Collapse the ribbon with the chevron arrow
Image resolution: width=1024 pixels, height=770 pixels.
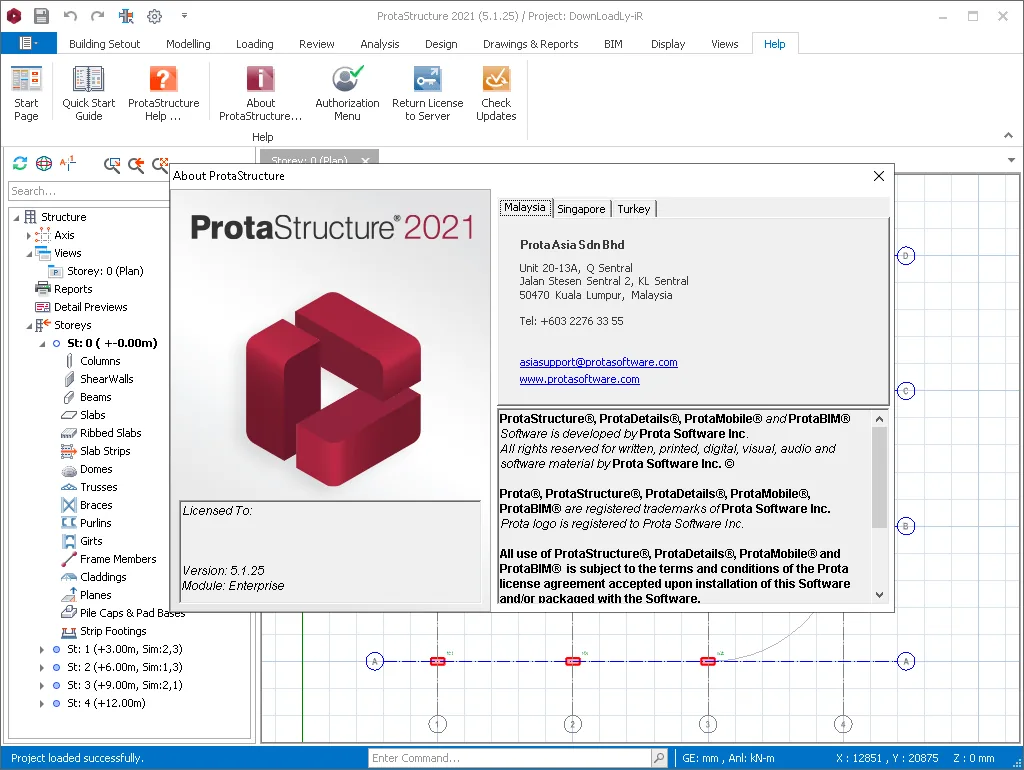[x=1008, y=136]
